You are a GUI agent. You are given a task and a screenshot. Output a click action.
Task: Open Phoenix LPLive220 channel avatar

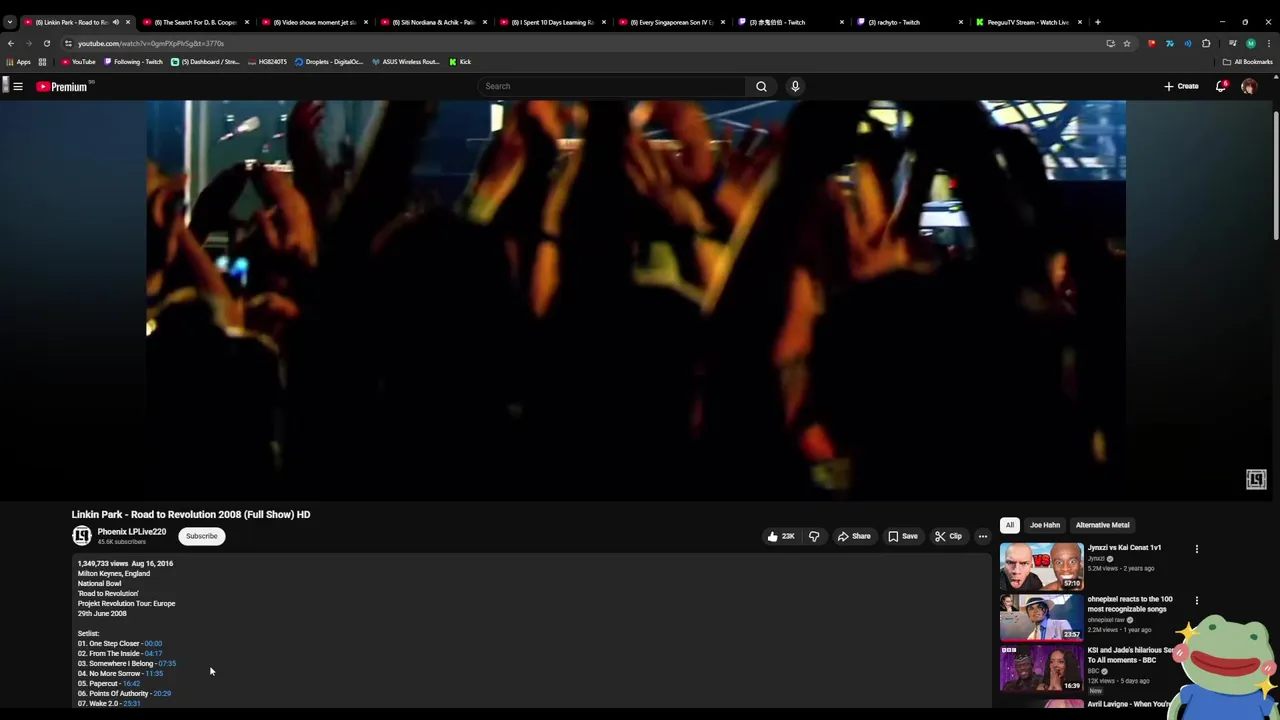[x=82, y=536]
